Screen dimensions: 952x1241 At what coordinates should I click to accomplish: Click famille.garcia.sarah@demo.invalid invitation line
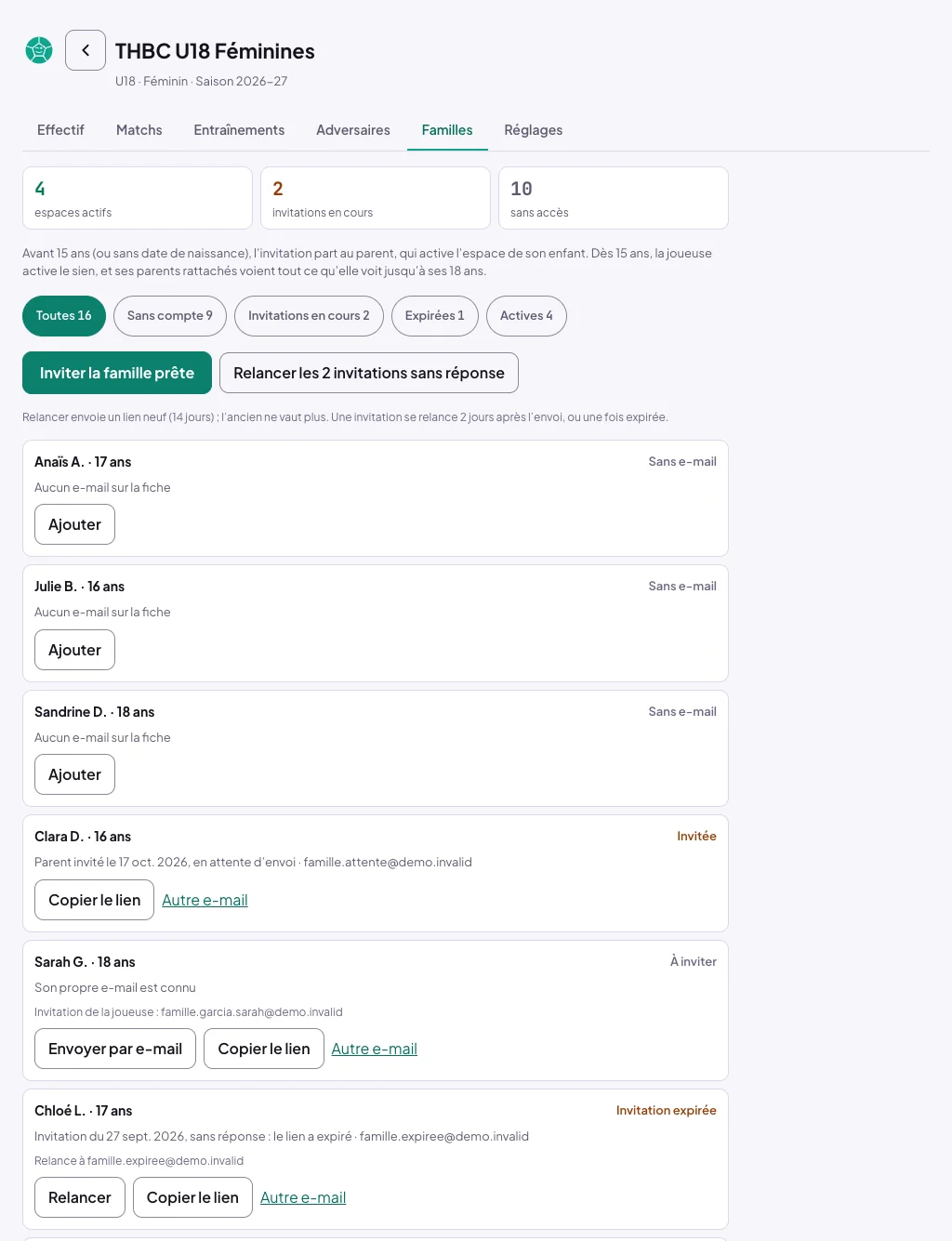click(189, 1011)
